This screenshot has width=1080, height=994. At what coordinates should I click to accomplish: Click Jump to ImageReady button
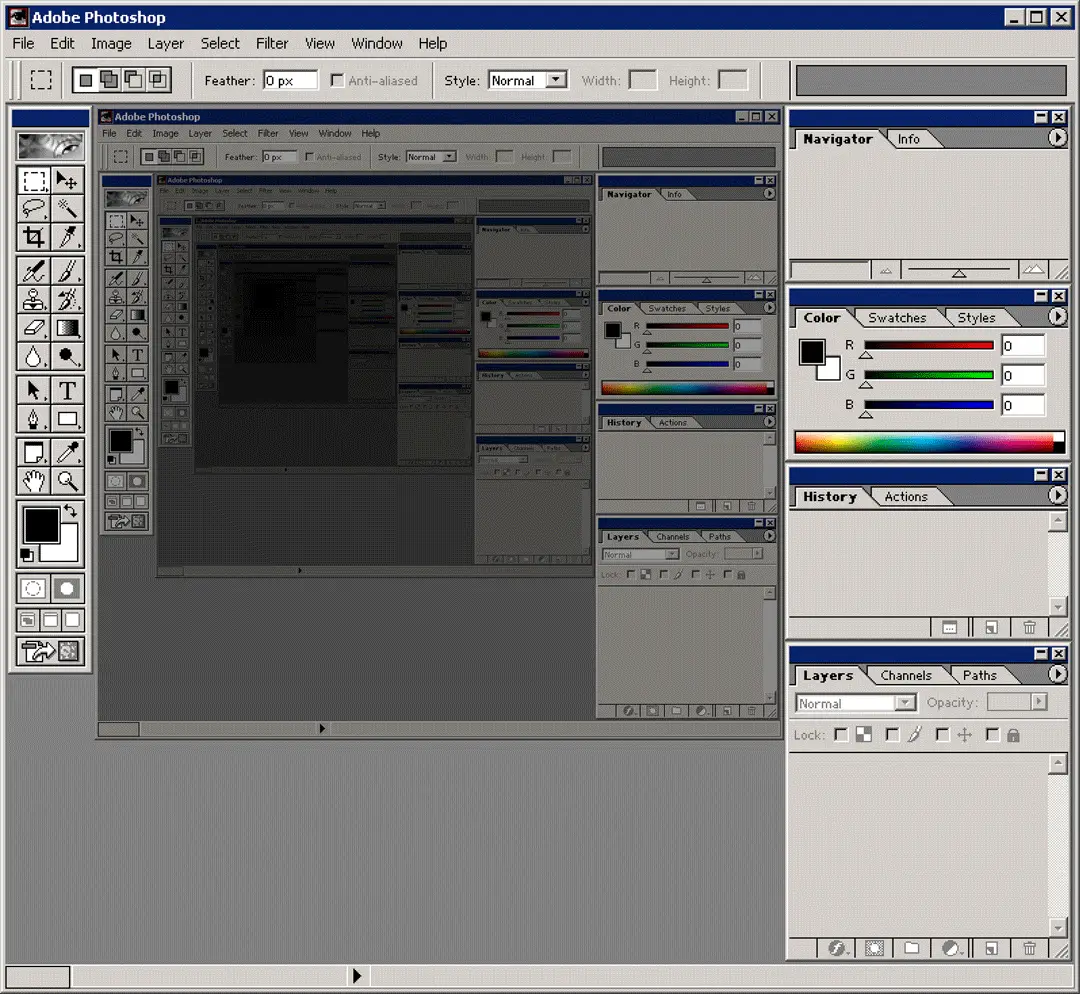tap(50, 651)
